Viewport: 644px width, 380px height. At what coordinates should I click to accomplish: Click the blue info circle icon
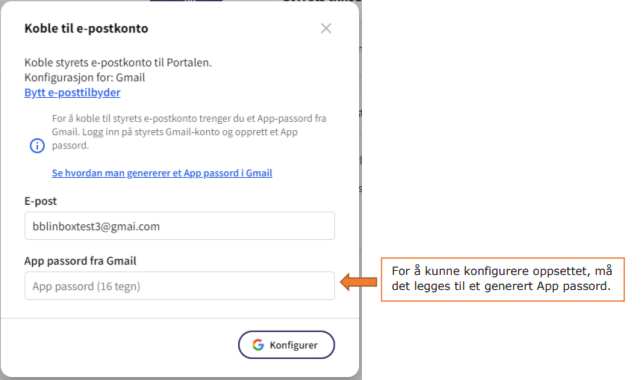click(x=37, y=145)
